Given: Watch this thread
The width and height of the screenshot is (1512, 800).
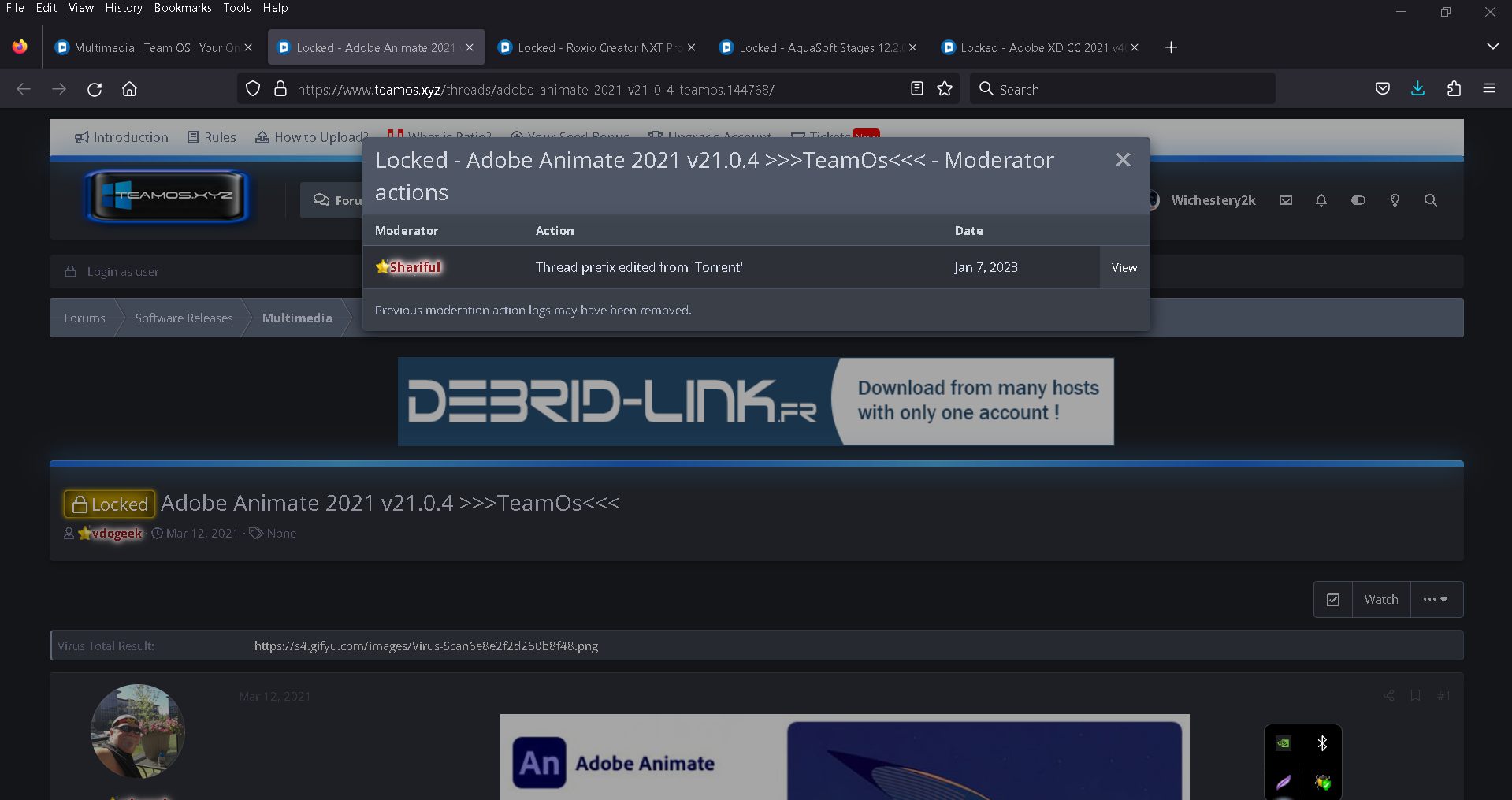Looking at the screenshot, I should point(1381,600).
